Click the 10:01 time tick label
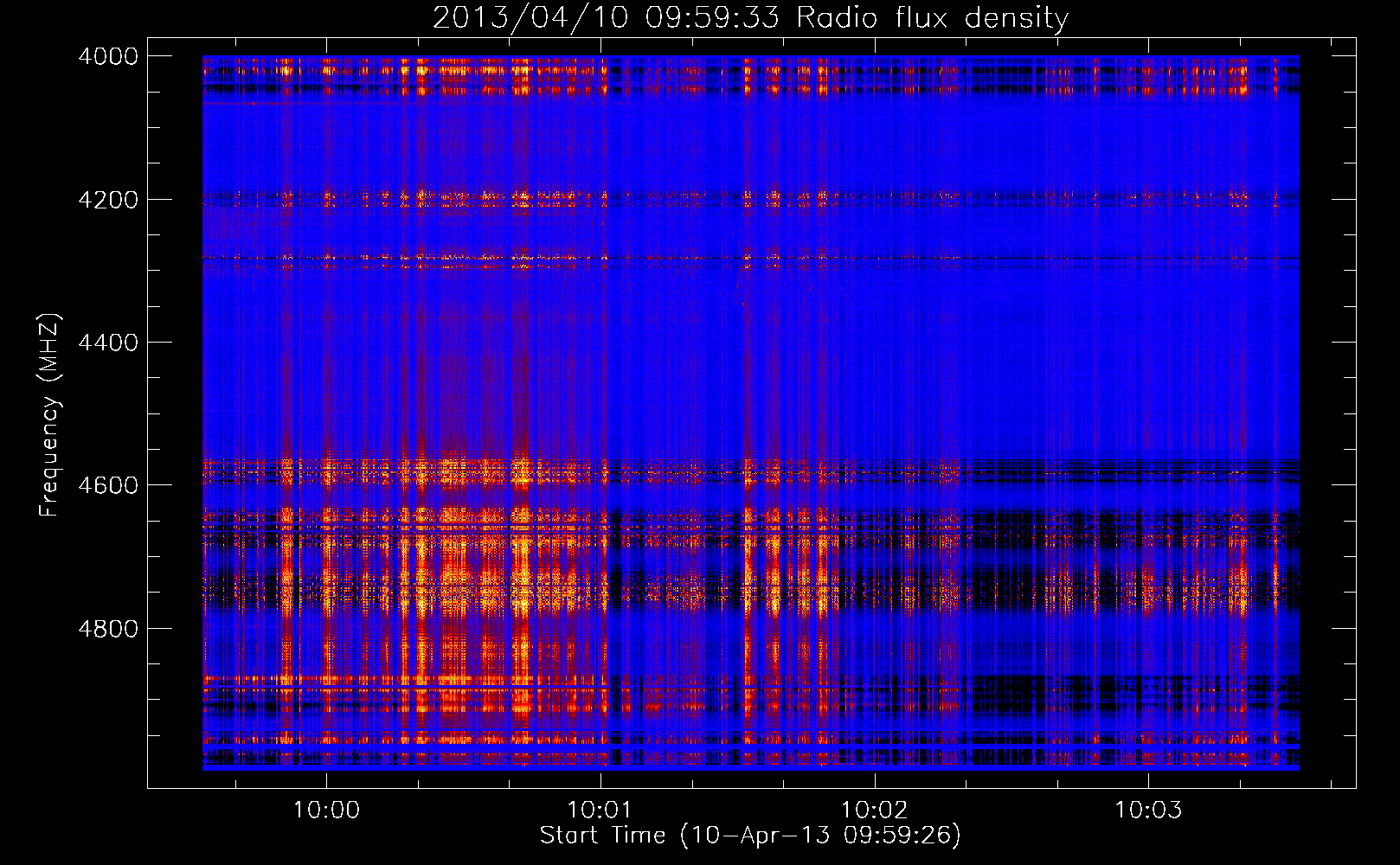Screen dimensions: 1400x865 tap(600, 810)
